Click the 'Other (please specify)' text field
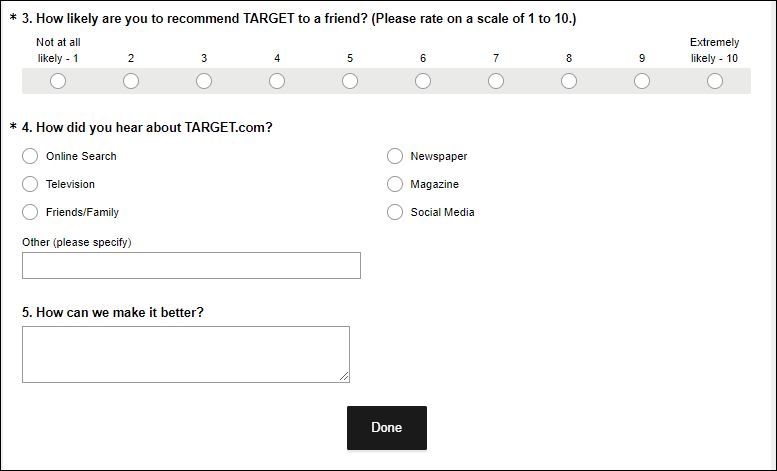This screenshot has height=471, width=777. (x=191, y=265)
